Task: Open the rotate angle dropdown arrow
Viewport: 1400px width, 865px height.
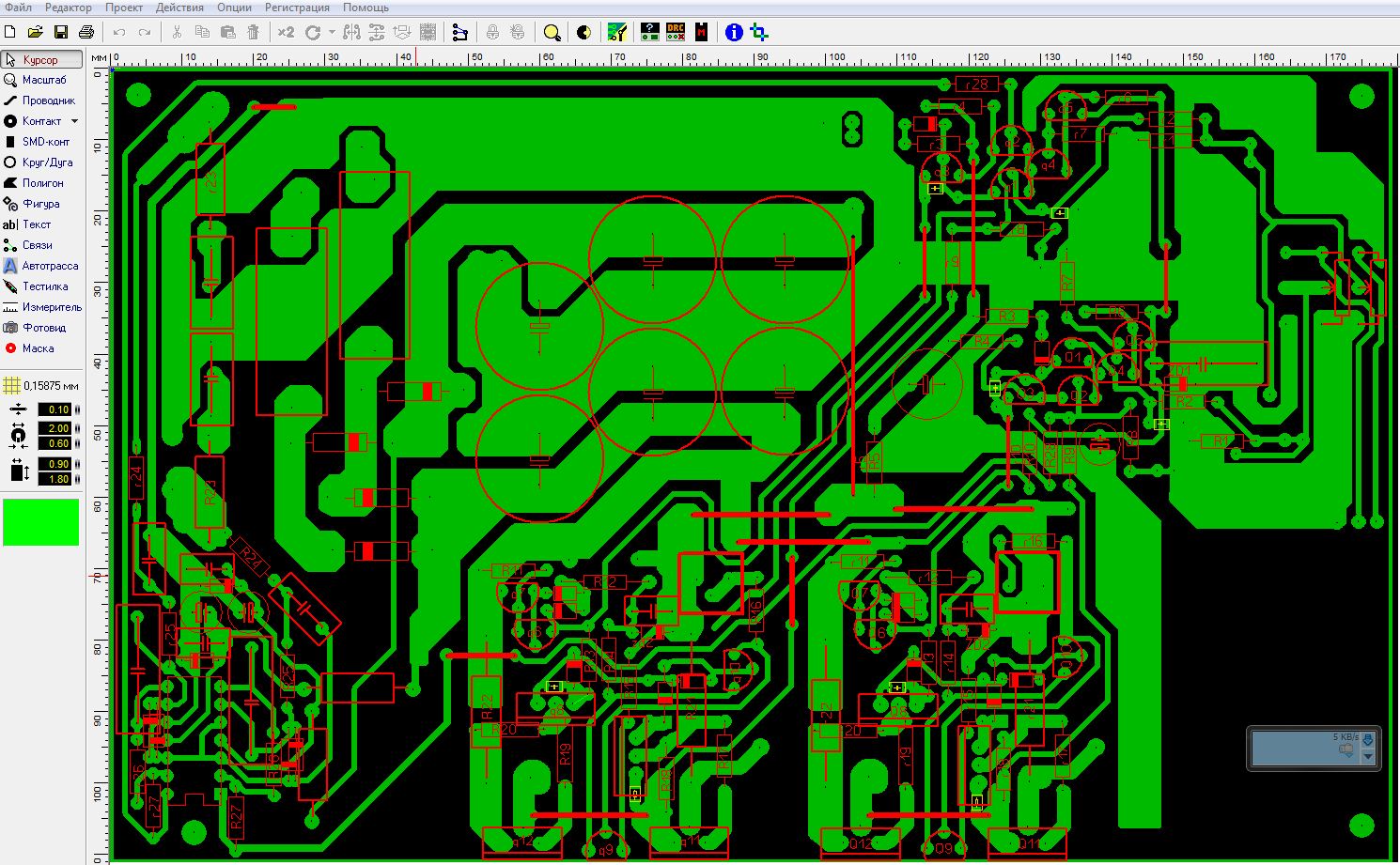Action: [x=332, y=32]
